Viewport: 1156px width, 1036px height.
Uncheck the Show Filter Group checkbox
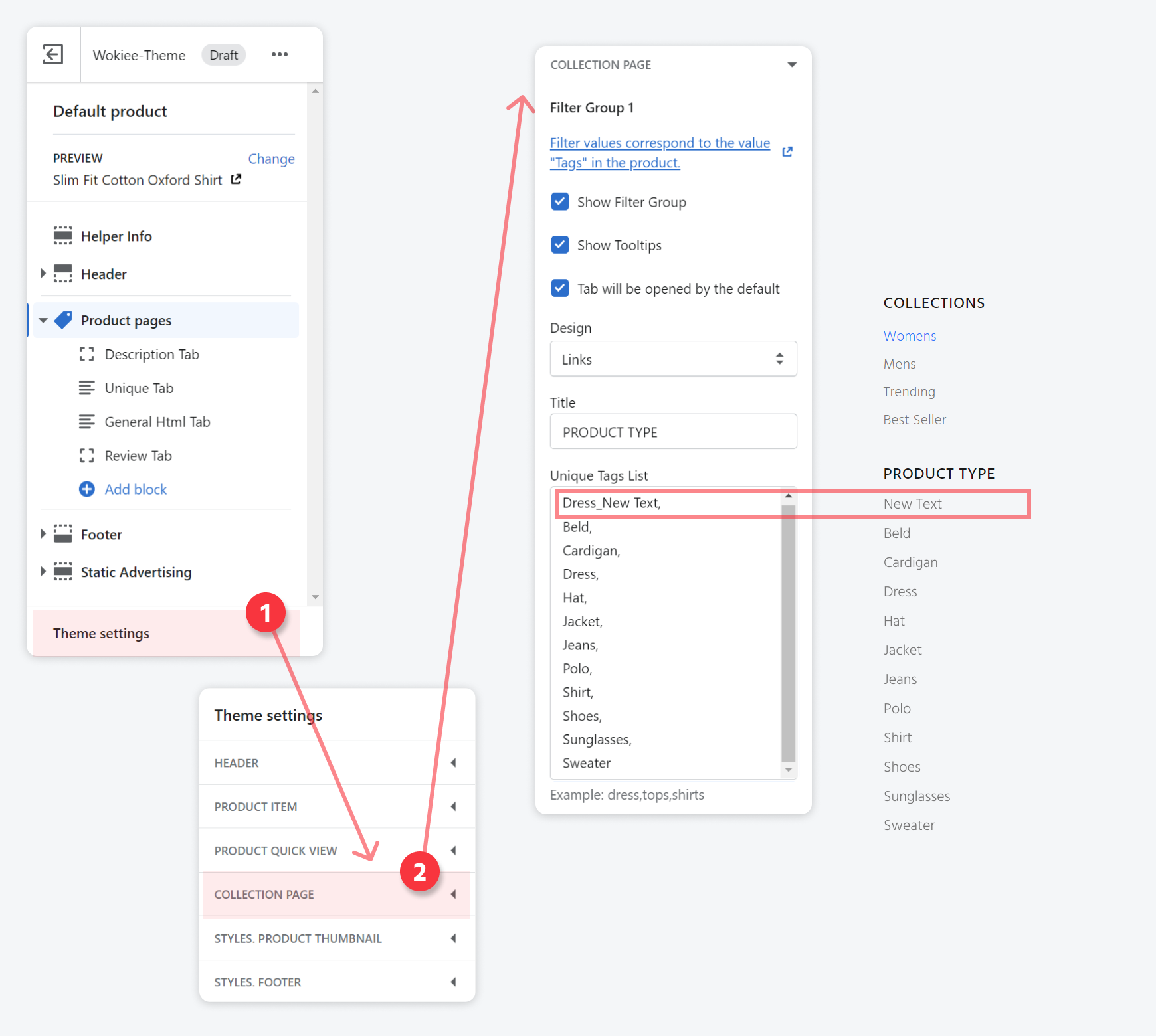click(x=560, y=202)
